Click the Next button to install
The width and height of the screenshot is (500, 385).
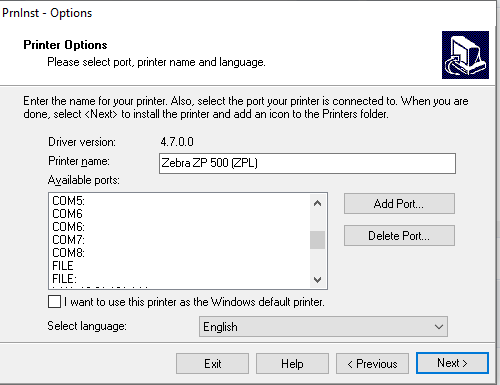coord(452,363)
